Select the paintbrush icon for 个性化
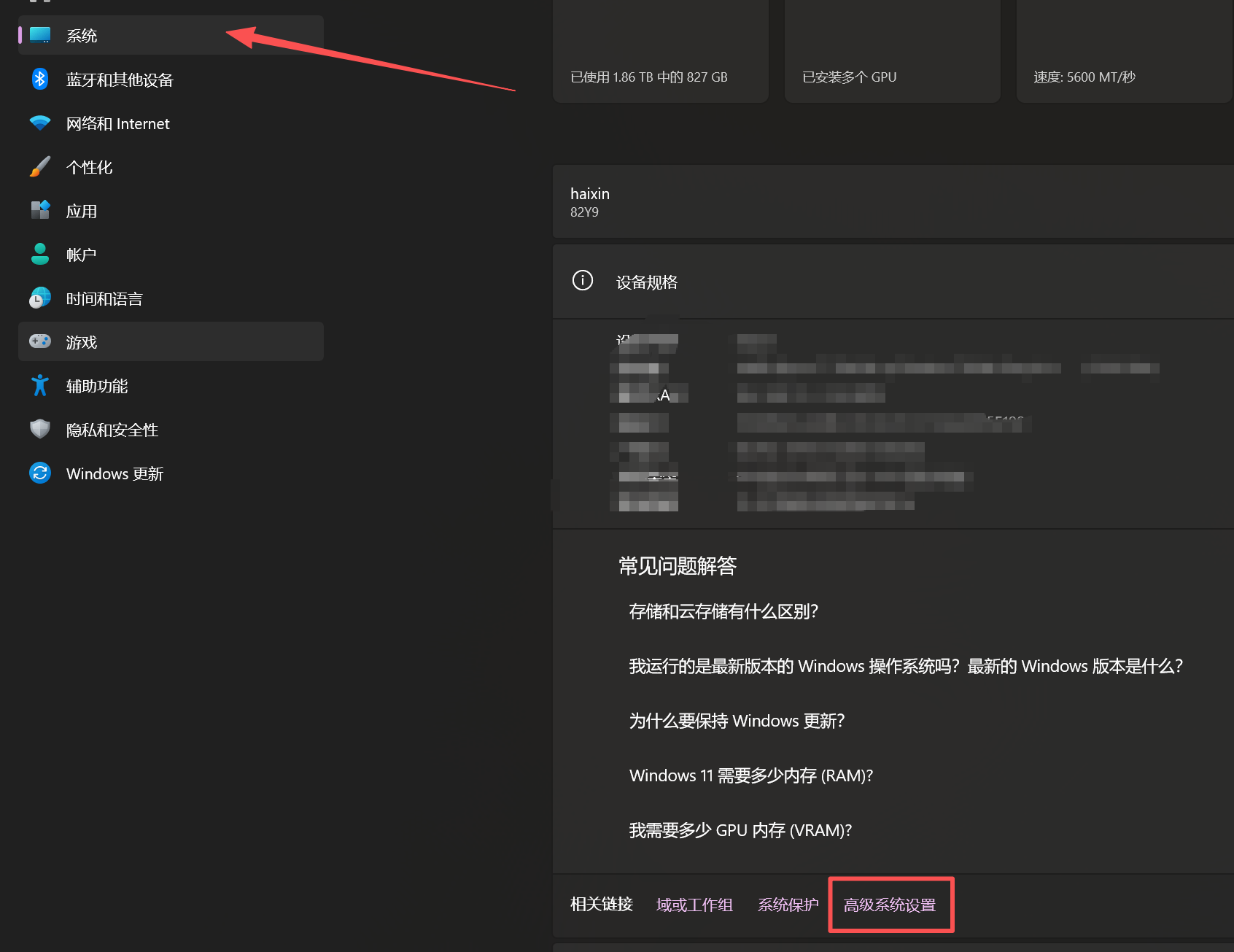Viewport: 1234px width, 952px height. (x=39, y=166)
